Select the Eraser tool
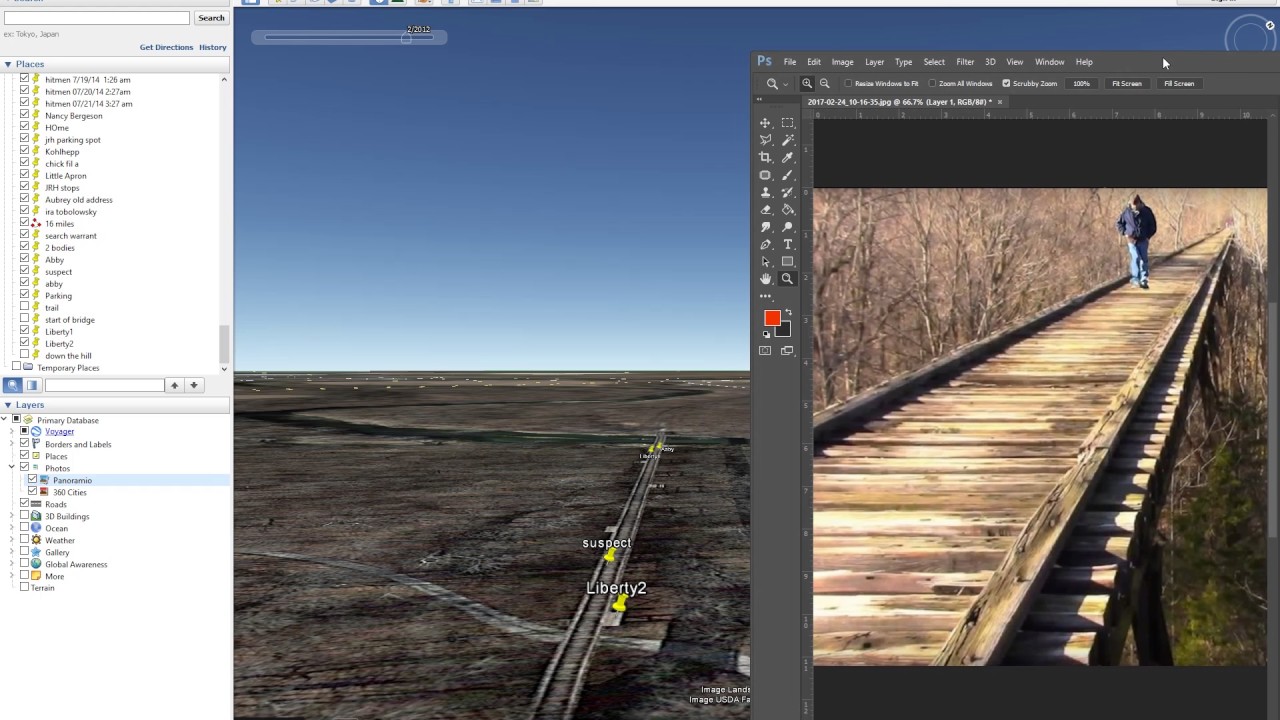Screen dimensions: 1280x720 [765, 210]
